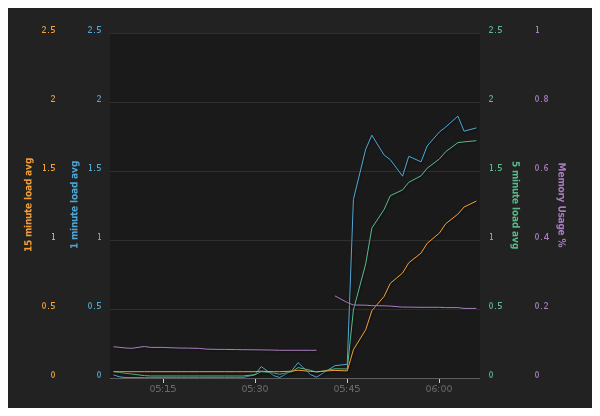Click the orange 0.5 axis tick label
Image resolution: width=600 pixels, height=416 pixels.
(x=49, y=306)
